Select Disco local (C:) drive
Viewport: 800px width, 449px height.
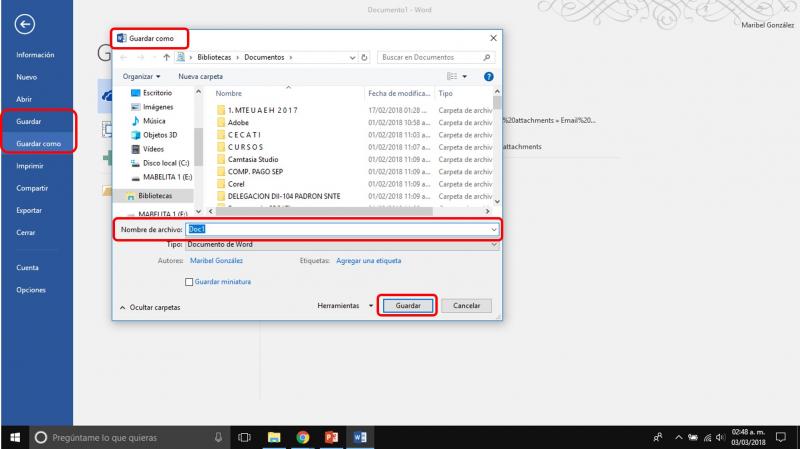tap(166, 163)
